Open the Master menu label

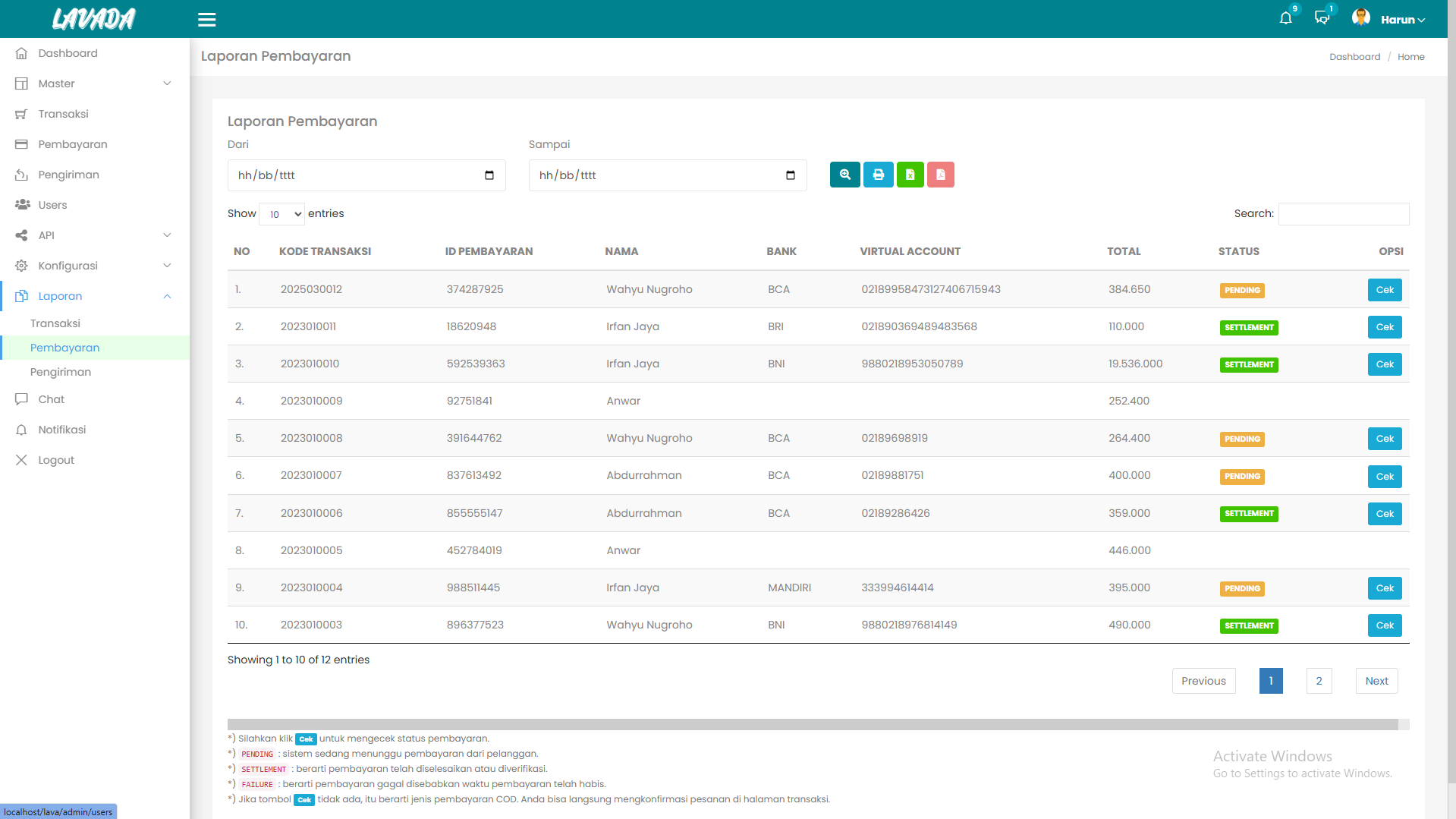pos(57,83)
